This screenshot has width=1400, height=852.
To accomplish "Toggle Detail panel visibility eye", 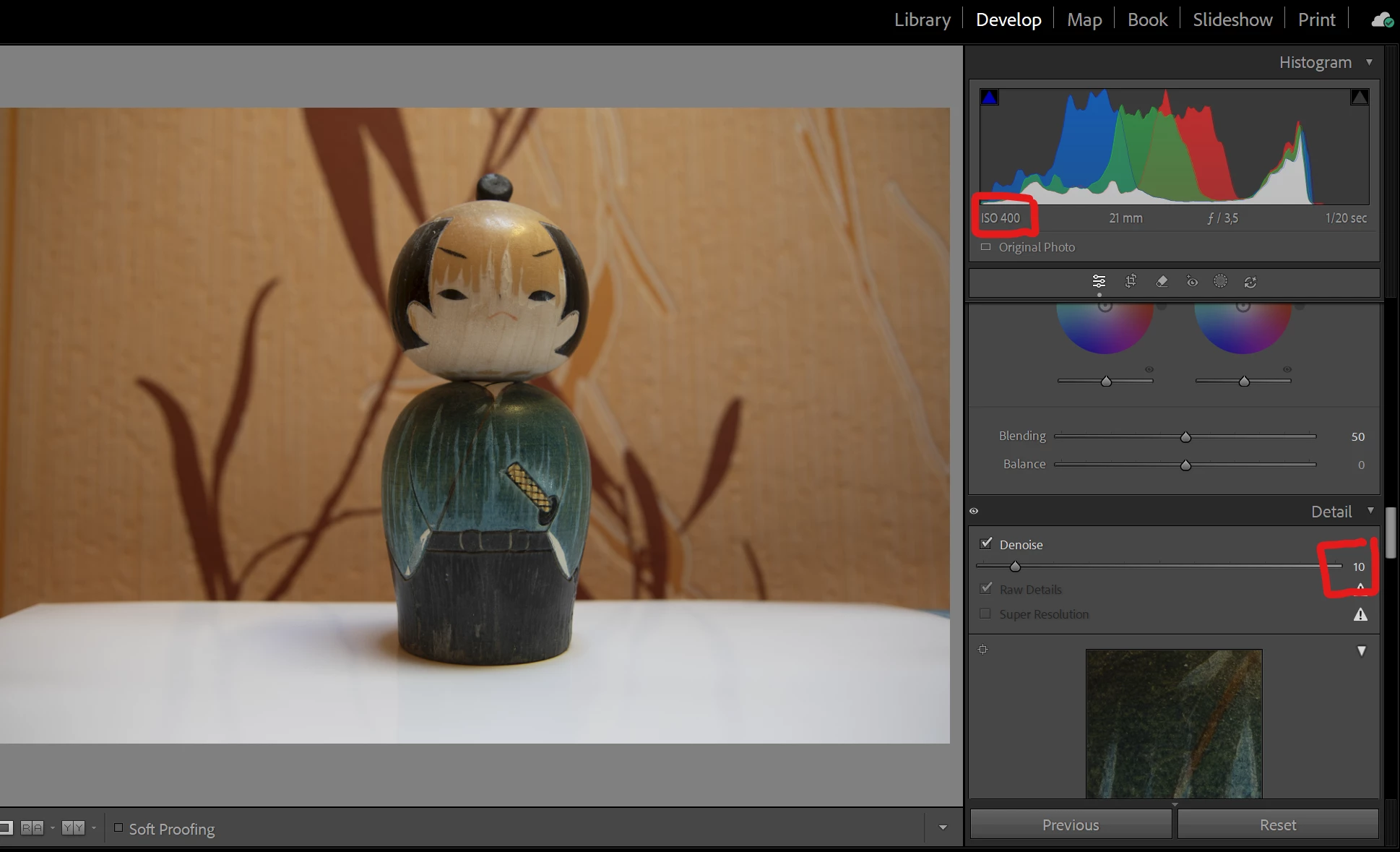I will pos(974,512).
